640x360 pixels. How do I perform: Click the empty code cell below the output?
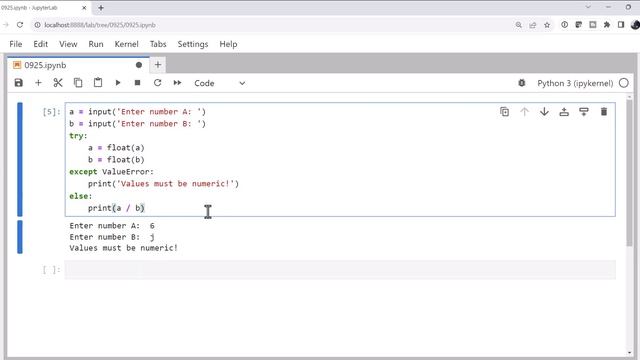[x=340, y=270]
